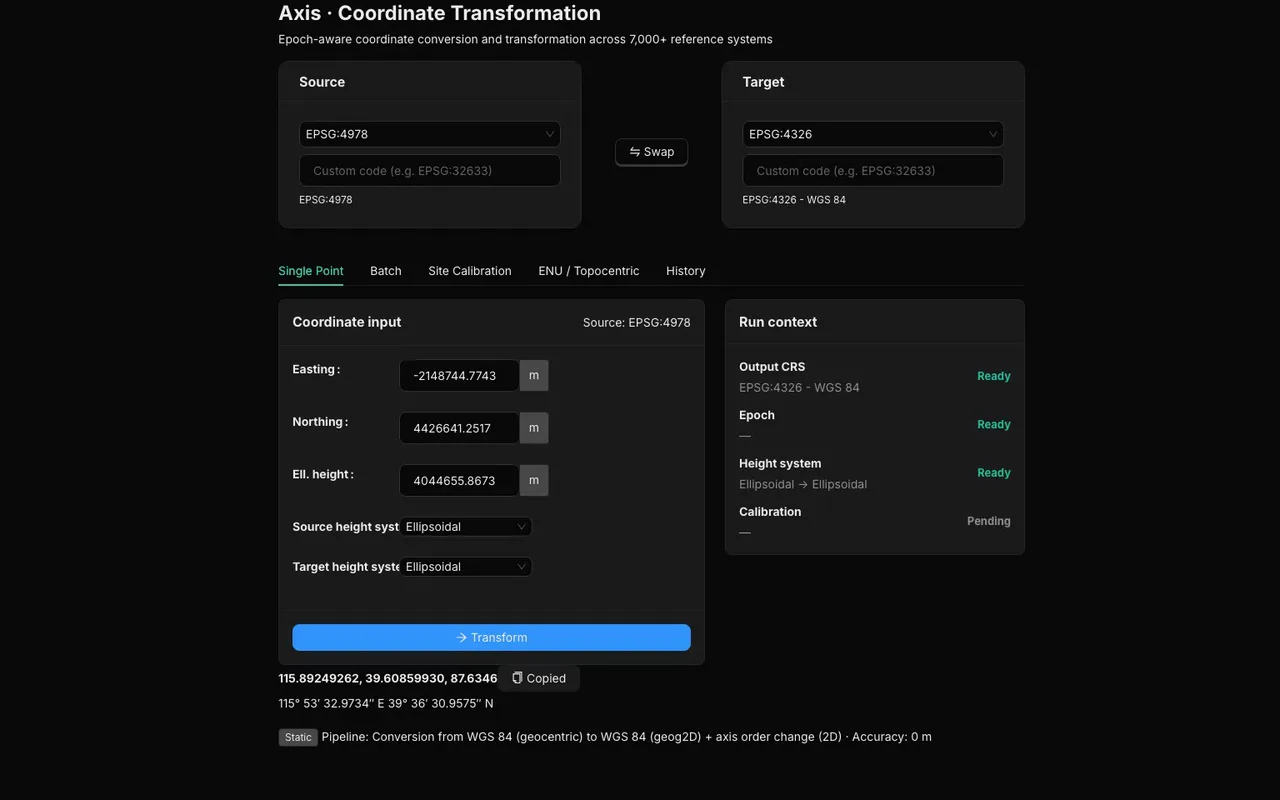Click the Easting value input field
Screen dimensions: 1280x800
coord(459,376)
